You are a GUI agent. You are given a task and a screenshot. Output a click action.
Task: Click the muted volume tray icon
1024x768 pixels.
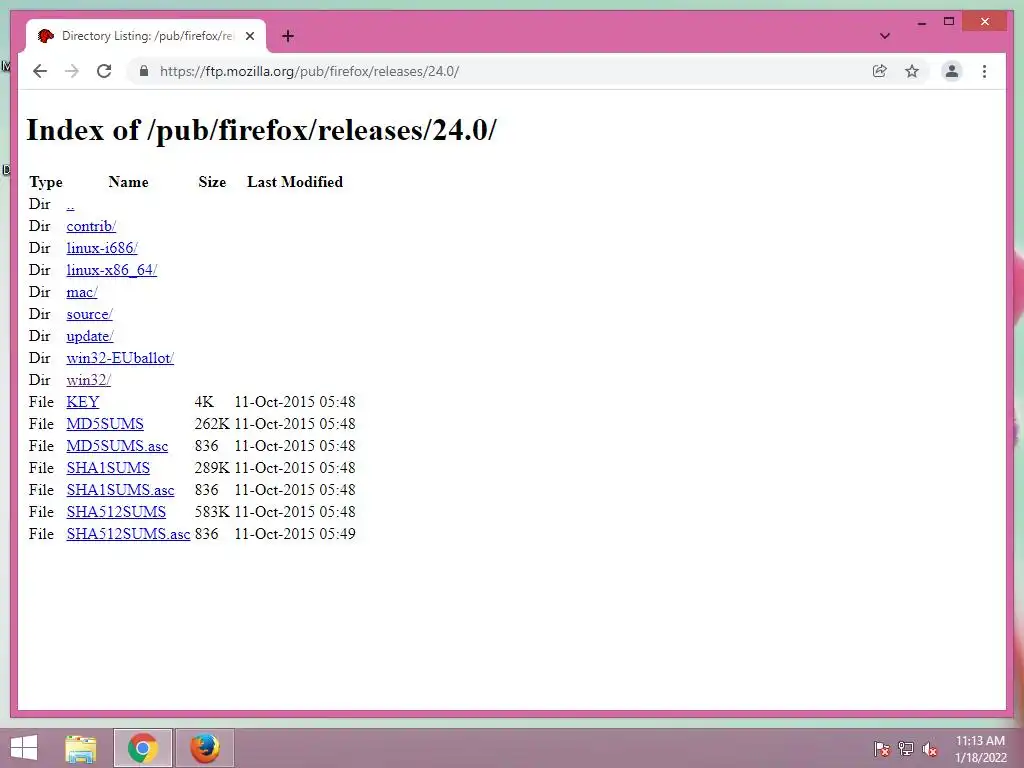coord(930,749)
